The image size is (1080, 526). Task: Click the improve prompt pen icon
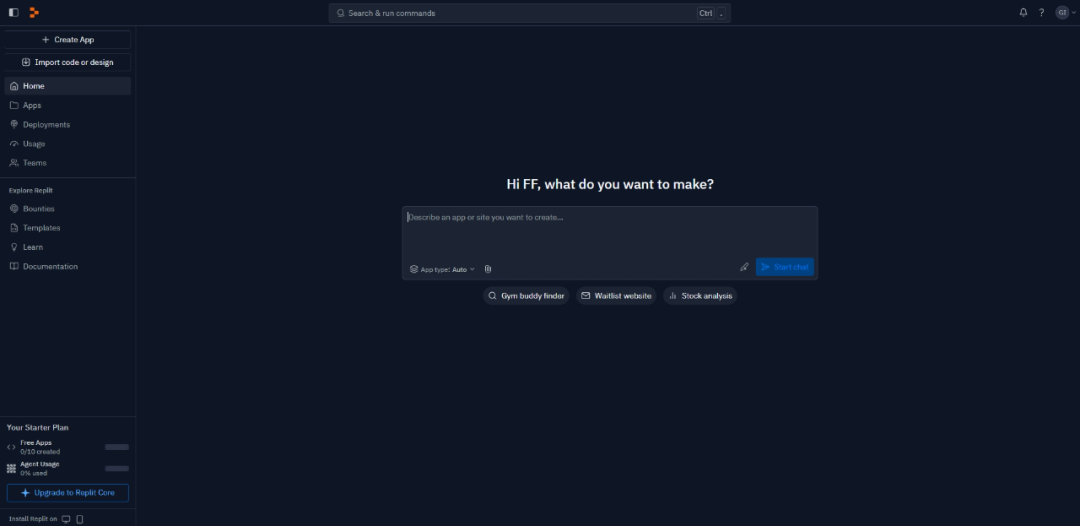coord(744,267)
